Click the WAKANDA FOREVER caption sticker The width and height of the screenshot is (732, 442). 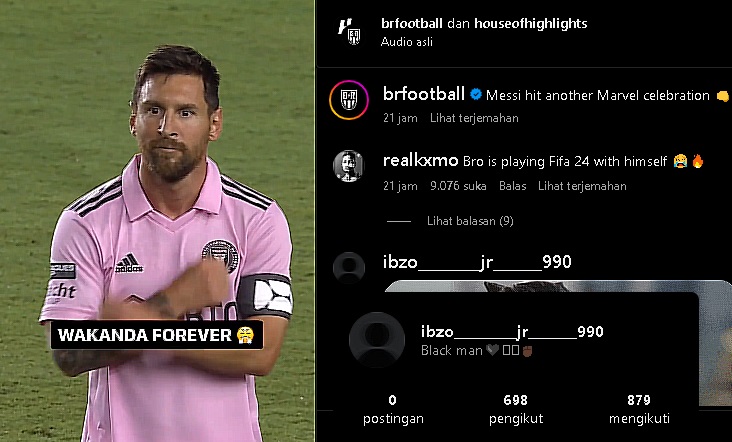[156, 335]
